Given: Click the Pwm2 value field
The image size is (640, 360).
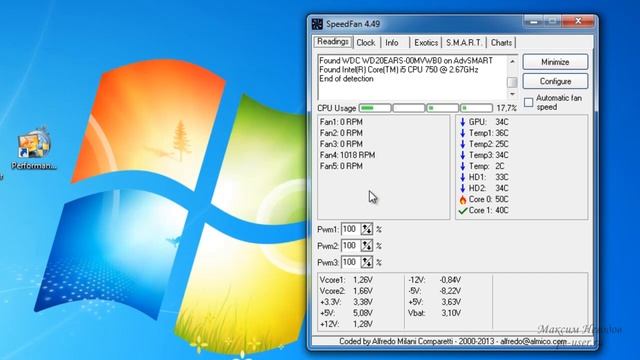Looking at the screenshot, I should coord(351,246).
